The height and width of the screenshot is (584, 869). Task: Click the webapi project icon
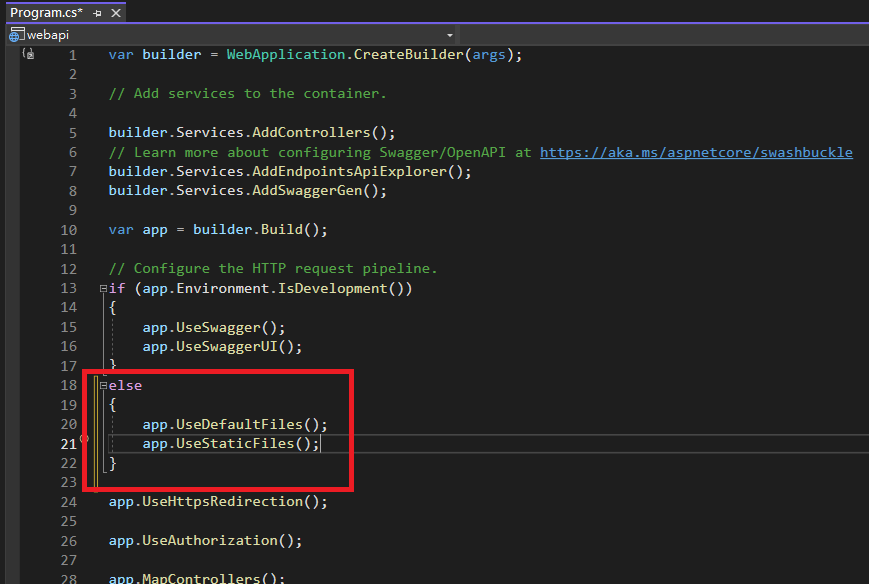[16, 34]
